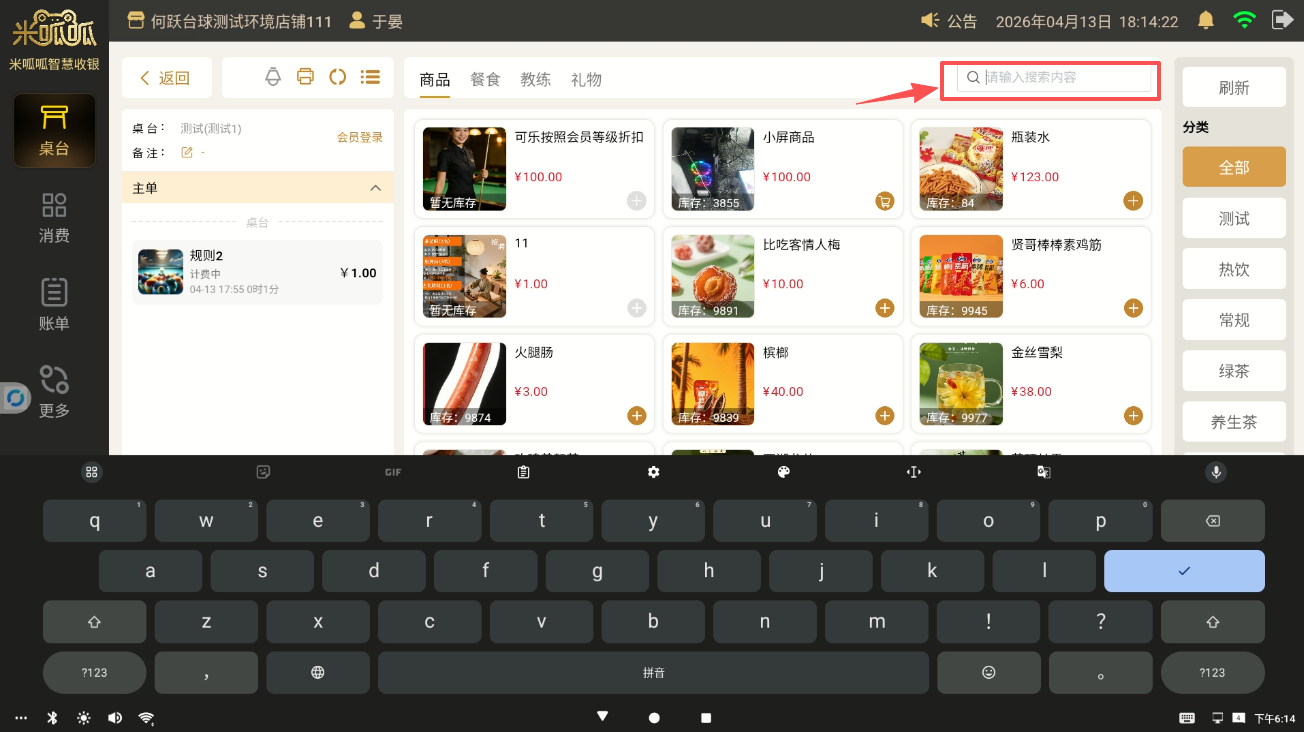Switch to the 教练 tab
Screen dimensions: 1304x732
[536, 80]
